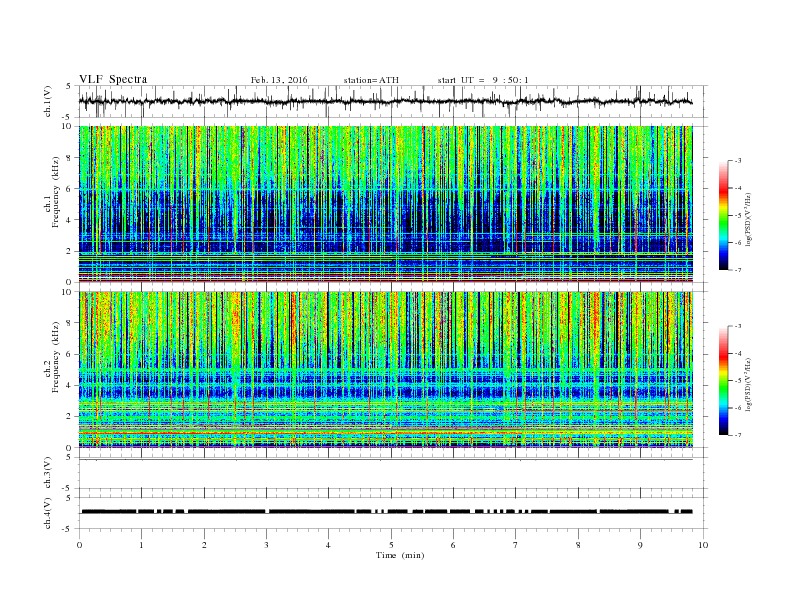Click the "2" kHz tick of ch.2 axis

70,417
